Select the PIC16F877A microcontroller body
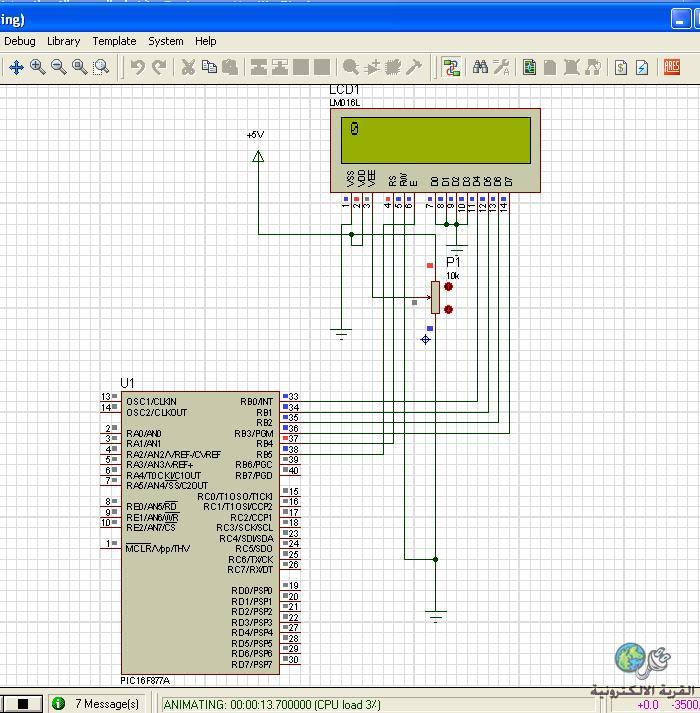The image size is (700, 713). point(200,532)
